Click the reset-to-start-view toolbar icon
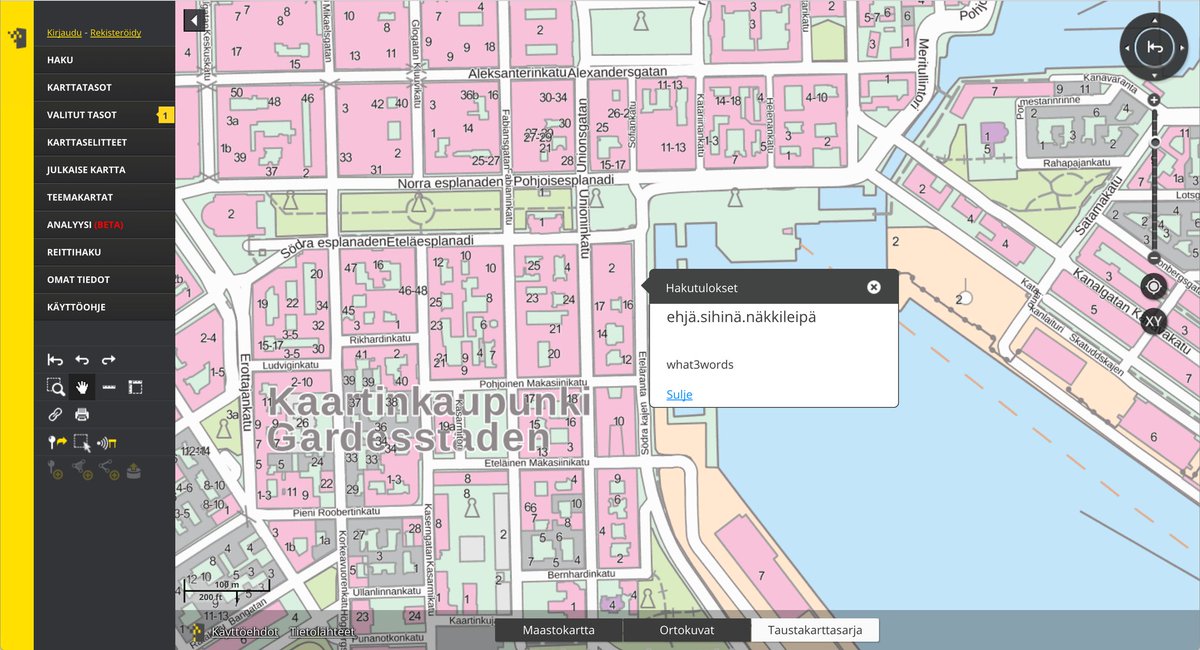The width and height of the screenshot is (1200, 650). pos(56,360)
